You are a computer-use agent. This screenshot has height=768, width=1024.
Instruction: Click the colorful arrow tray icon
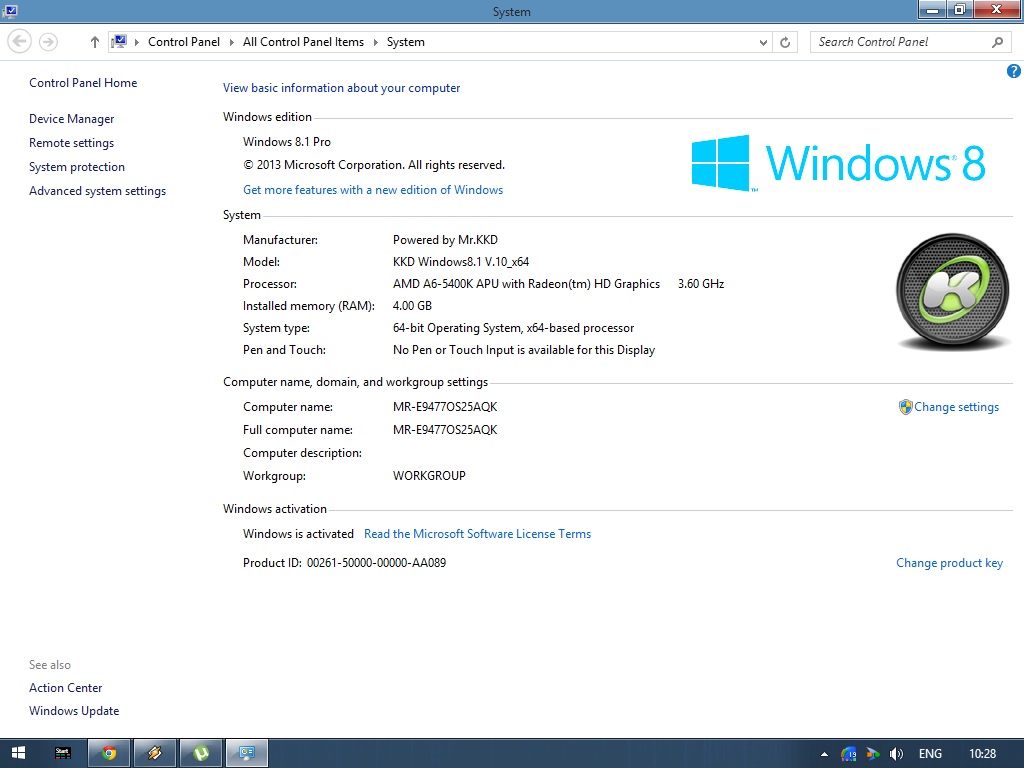click(x=873, y=754)
